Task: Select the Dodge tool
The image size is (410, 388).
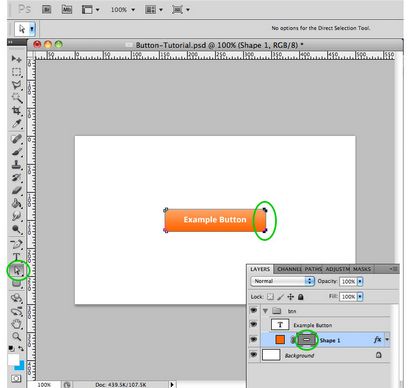Action: [x=16, y=229]
